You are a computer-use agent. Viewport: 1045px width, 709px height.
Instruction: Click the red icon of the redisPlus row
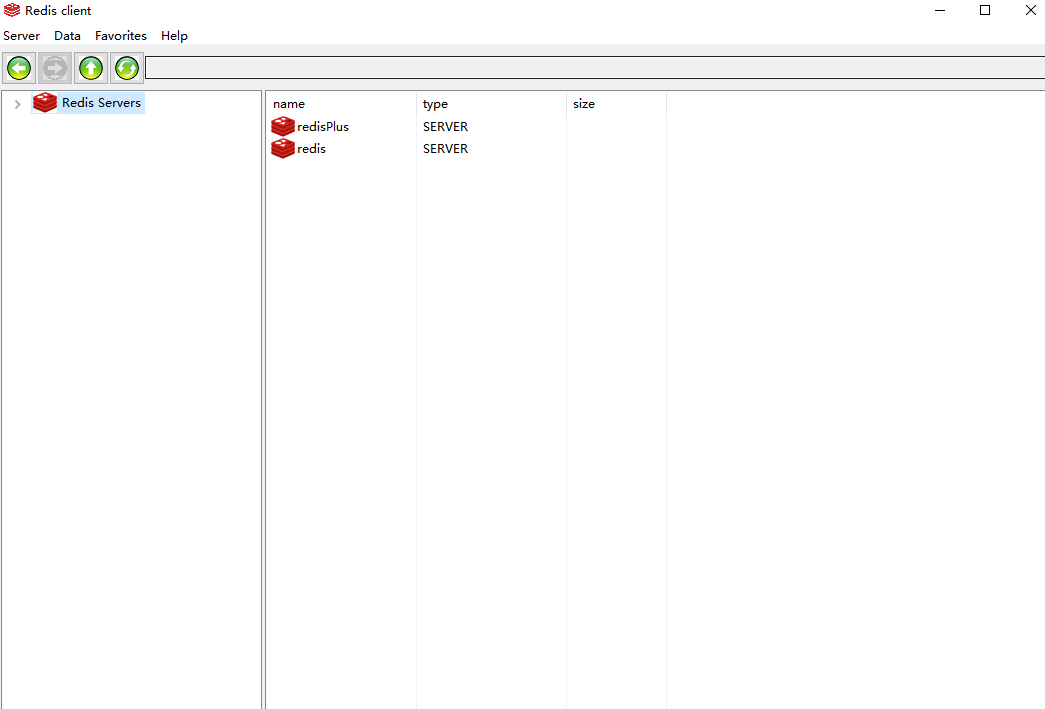[x=283, y=126]
